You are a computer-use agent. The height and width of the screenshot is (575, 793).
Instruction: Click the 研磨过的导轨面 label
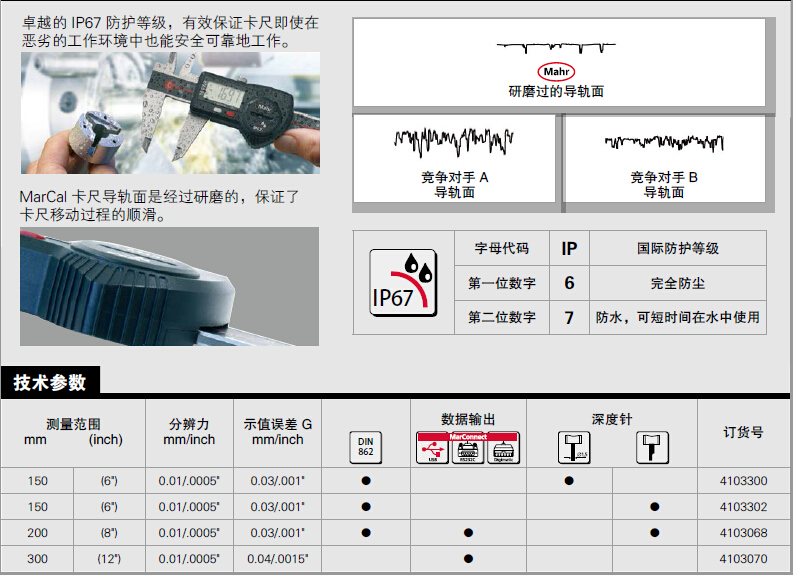556,91
